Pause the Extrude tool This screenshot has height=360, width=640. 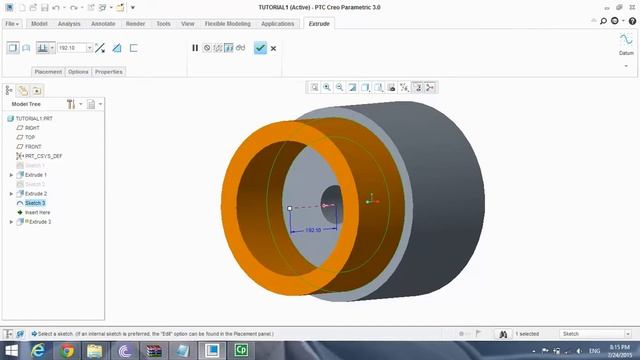tap(195, 48)
